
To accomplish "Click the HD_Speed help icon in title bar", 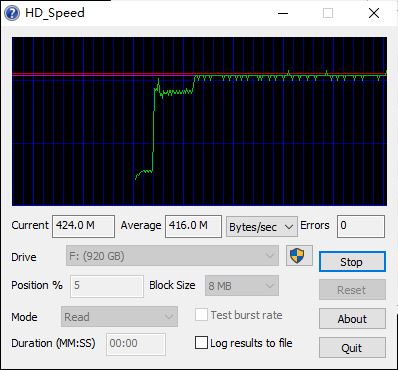I will (x=12, y=13).
